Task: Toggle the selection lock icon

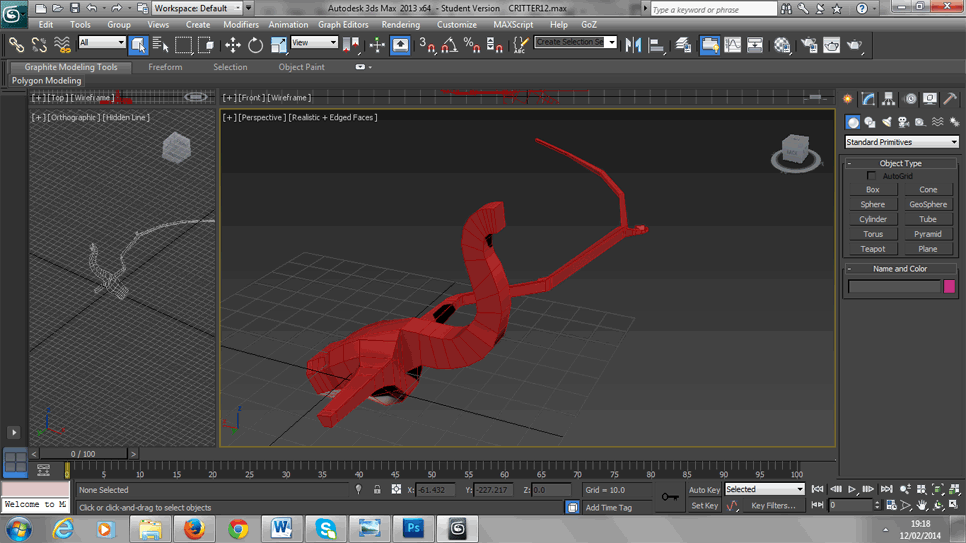Action: pyautogui.click(x=377, y=490)
